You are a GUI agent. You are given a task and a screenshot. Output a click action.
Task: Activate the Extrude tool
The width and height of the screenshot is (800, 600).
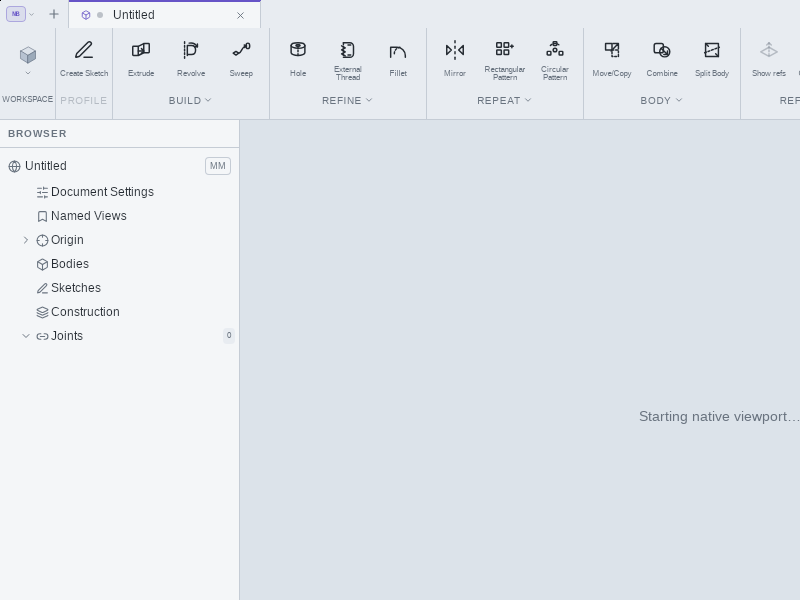click(x=141, y=59)
